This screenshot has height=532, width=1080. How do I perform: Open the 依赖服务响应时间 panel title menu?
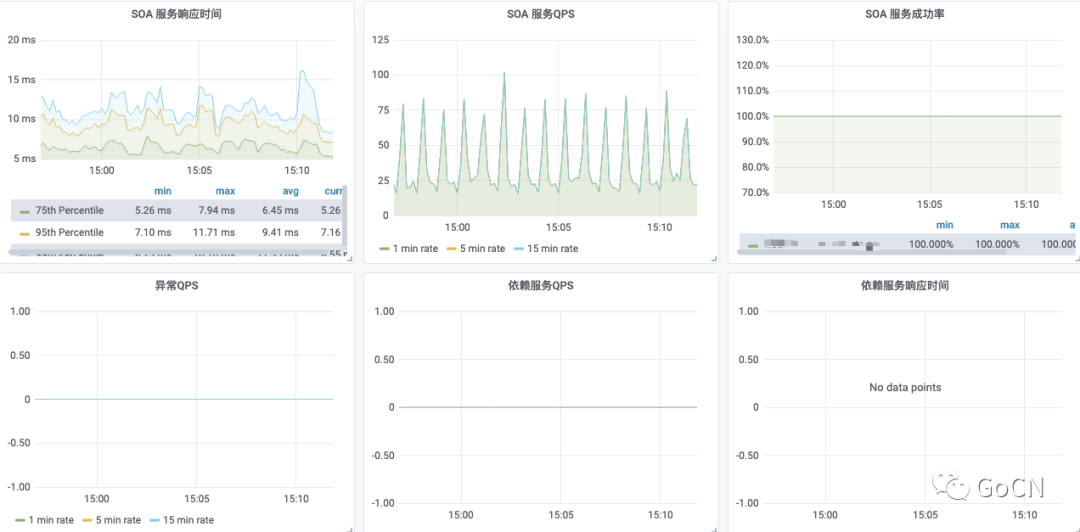[904, 286]
